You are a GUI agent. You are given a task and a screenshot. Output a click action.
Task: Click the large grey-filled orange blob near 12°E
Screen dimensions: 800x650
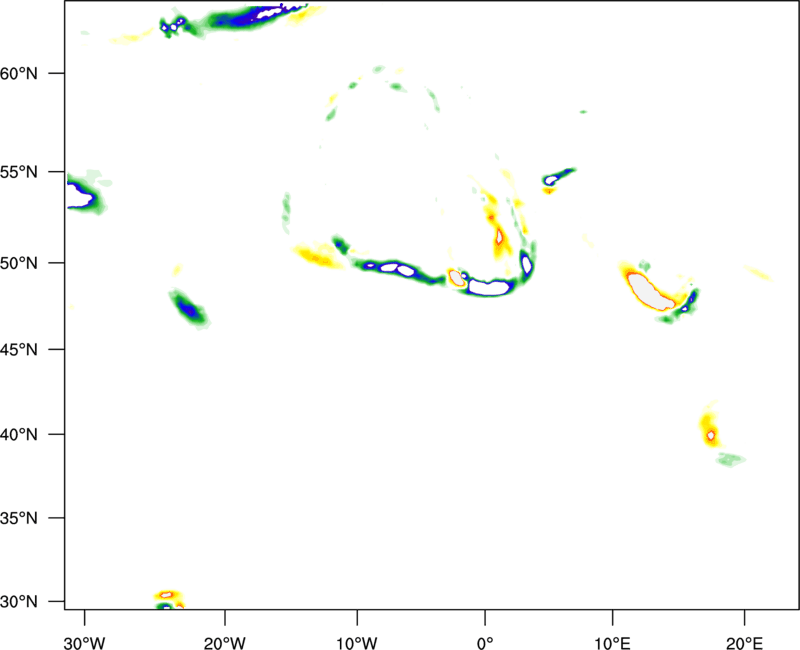tap(650, 292)
